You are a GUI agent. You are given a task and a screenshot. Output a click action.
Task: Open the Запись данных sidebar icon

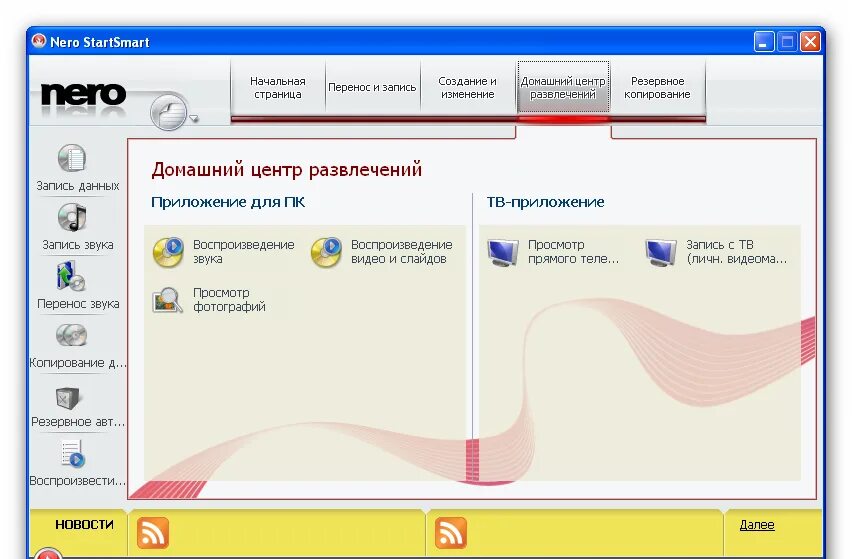coord(72,158)
